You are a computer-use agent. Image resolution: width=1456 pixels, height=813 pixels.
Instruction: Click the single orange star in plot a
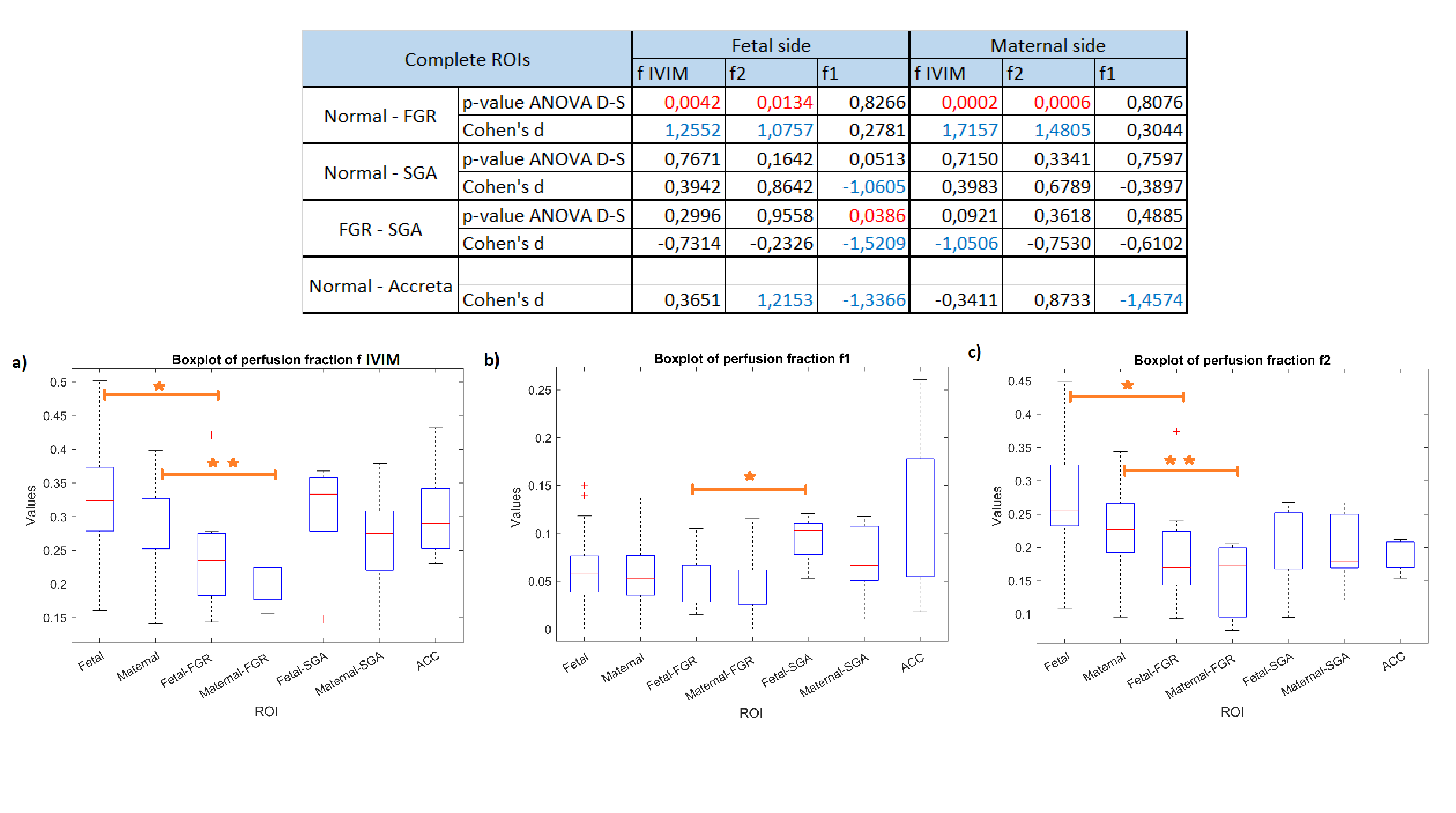159,386
